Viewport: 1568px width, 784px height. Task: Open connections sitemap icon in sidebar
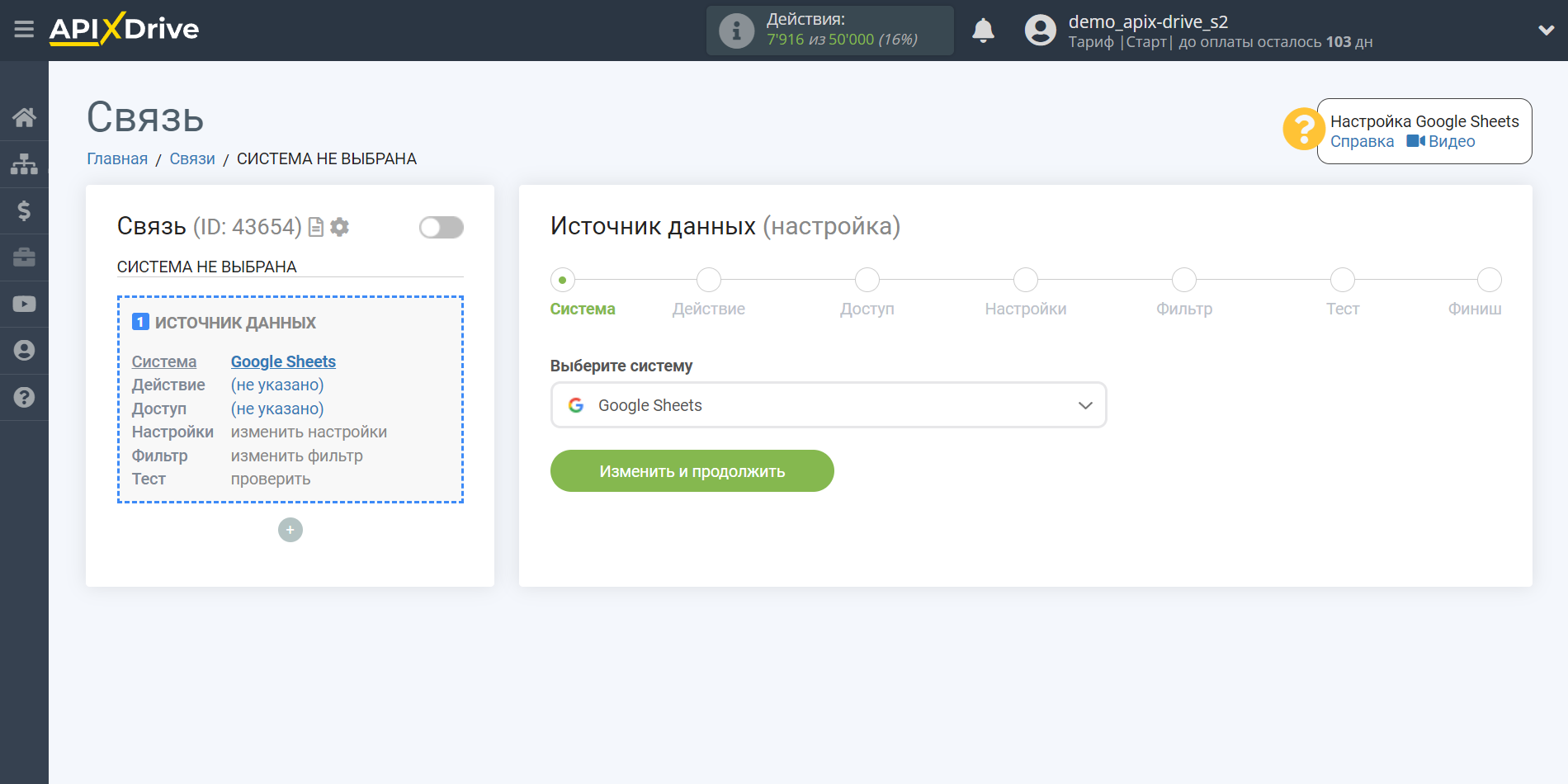point(24,164)
